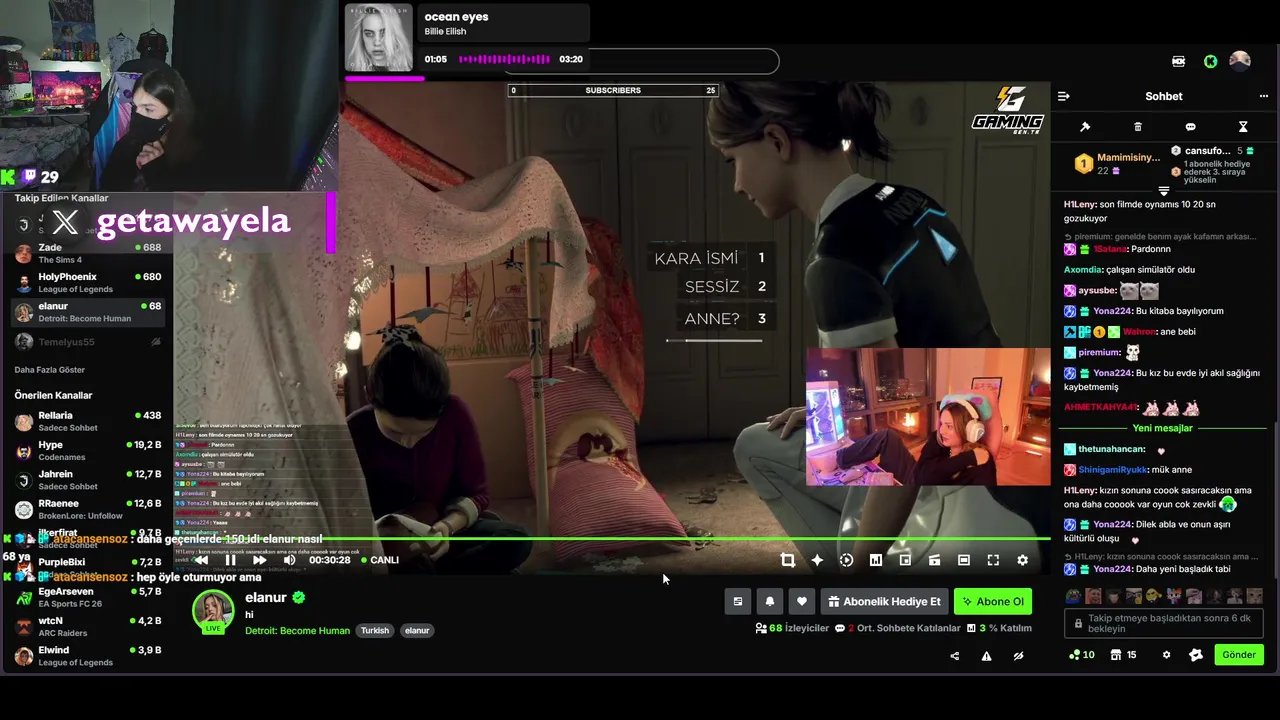Collapse the chat panel with arrow icon
The image size is (1280, 720).
coord(1064,97)
